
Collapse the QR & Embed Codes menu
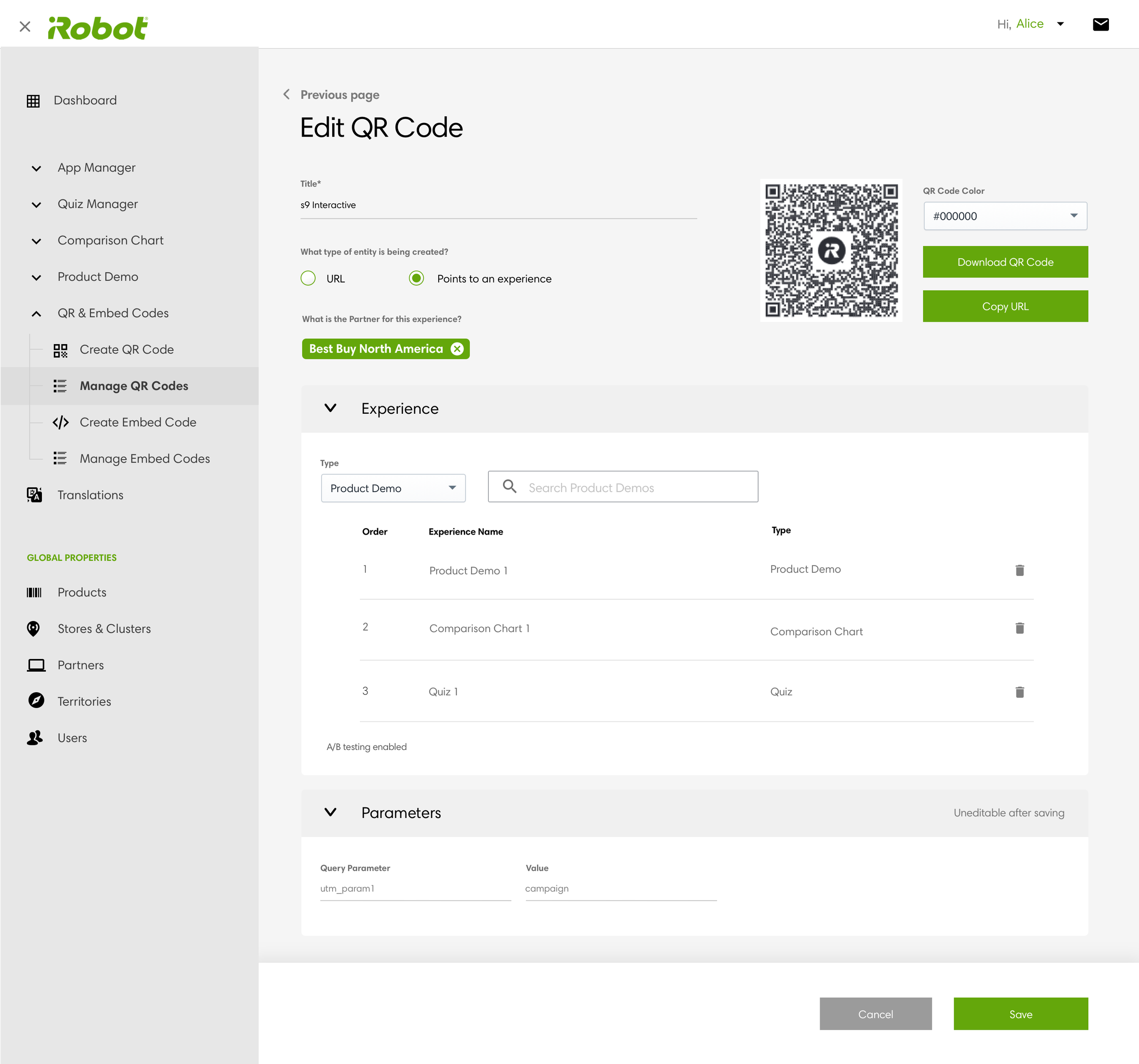coord(36,314)
